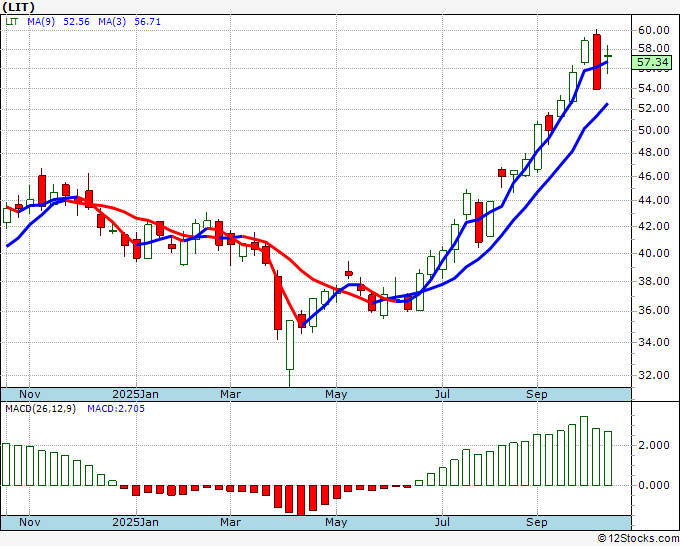
Task: Click the 0.000 MACD axis label
Action: (652, 485)
